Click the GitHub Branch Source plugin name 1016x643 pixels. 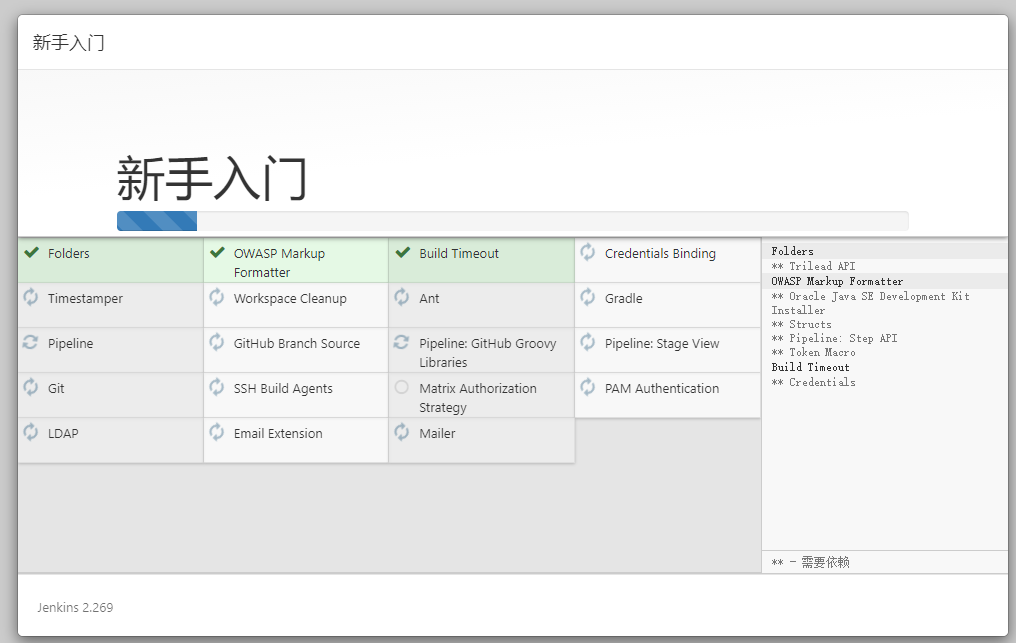click(297, 344)
